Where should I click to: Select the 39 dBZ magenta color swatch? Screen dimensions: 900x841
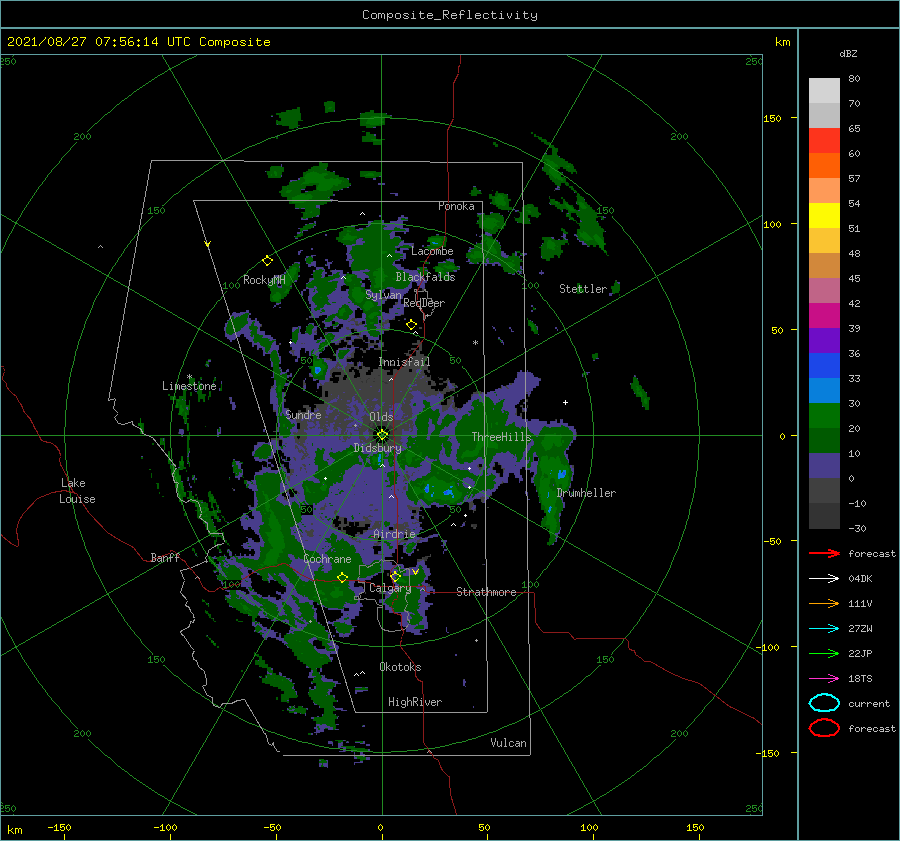tap(824, 315)
